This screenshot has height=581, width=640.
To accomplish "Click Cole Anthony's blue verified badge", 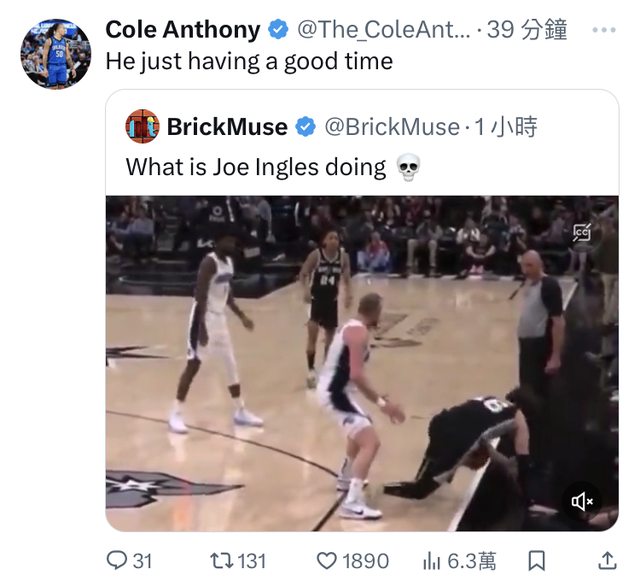I will pos(279,30).
